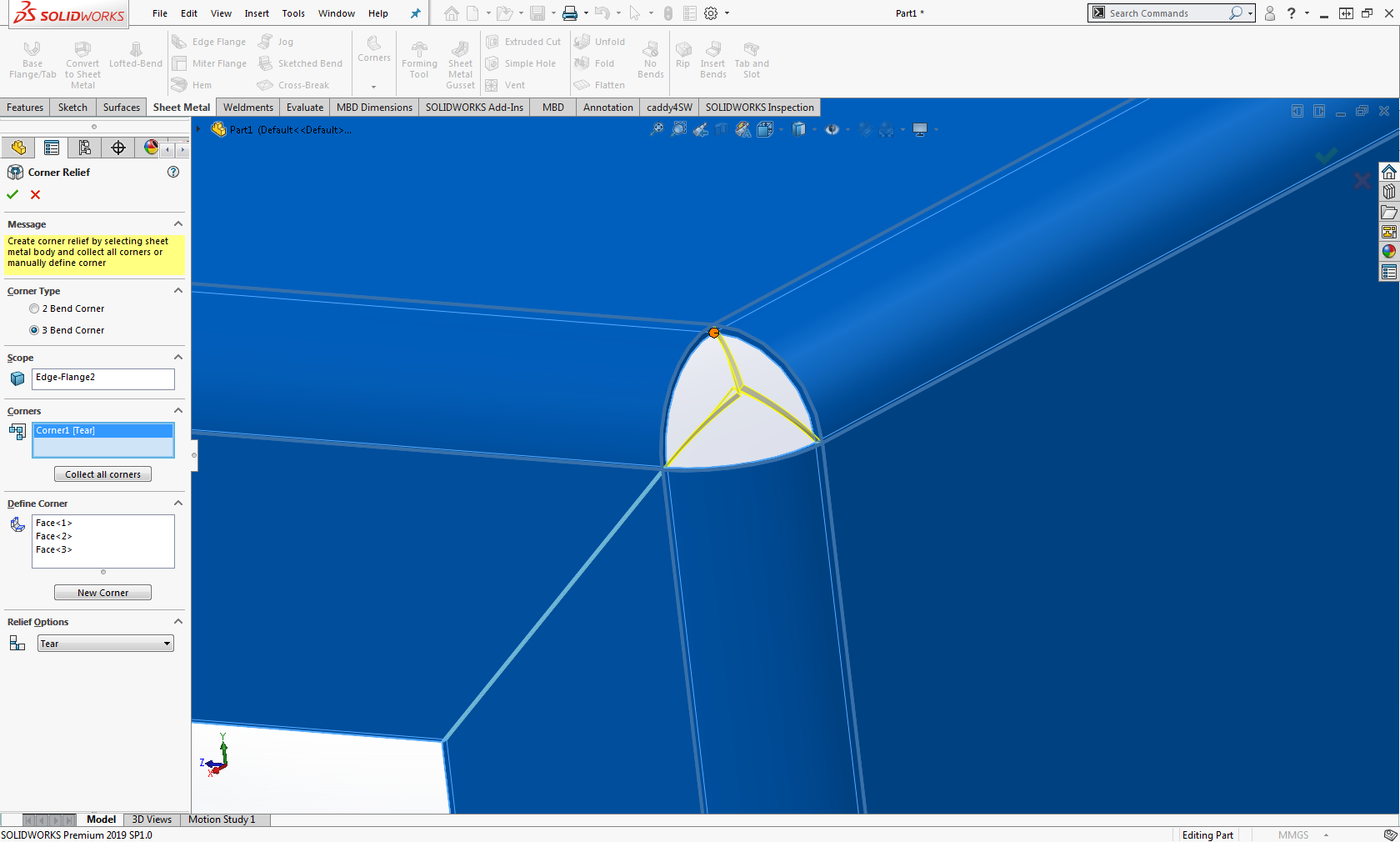
Task: Collapse the Message section
Action: click(177, 224)
